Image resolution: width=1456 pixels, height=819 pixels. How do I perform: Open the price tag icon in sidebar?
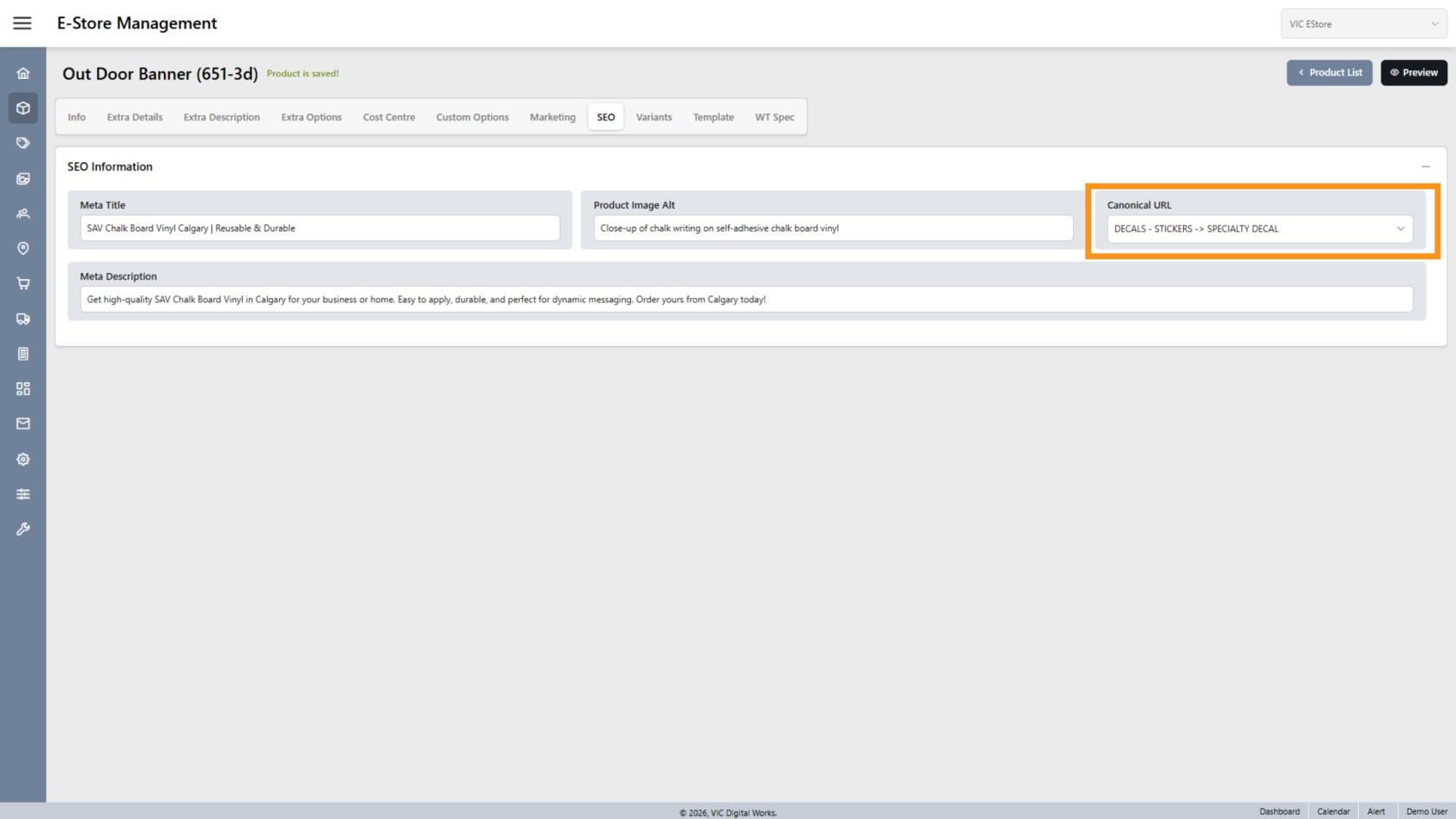point(23,143)
